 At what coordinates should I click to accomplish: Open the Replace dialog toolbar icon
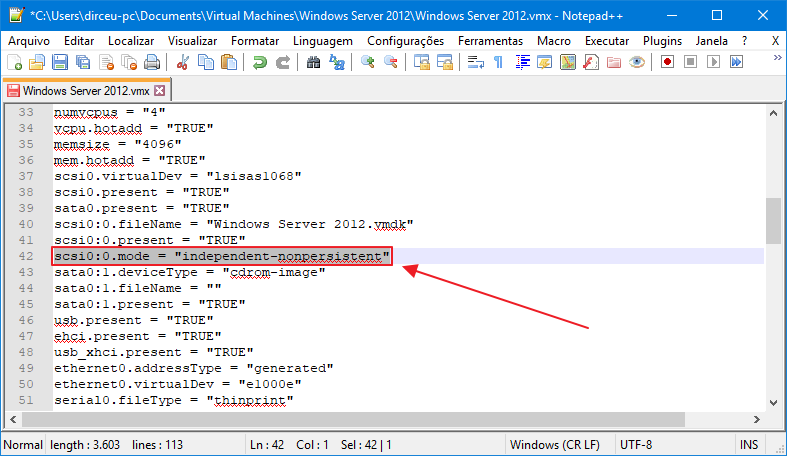coord(337,63)
